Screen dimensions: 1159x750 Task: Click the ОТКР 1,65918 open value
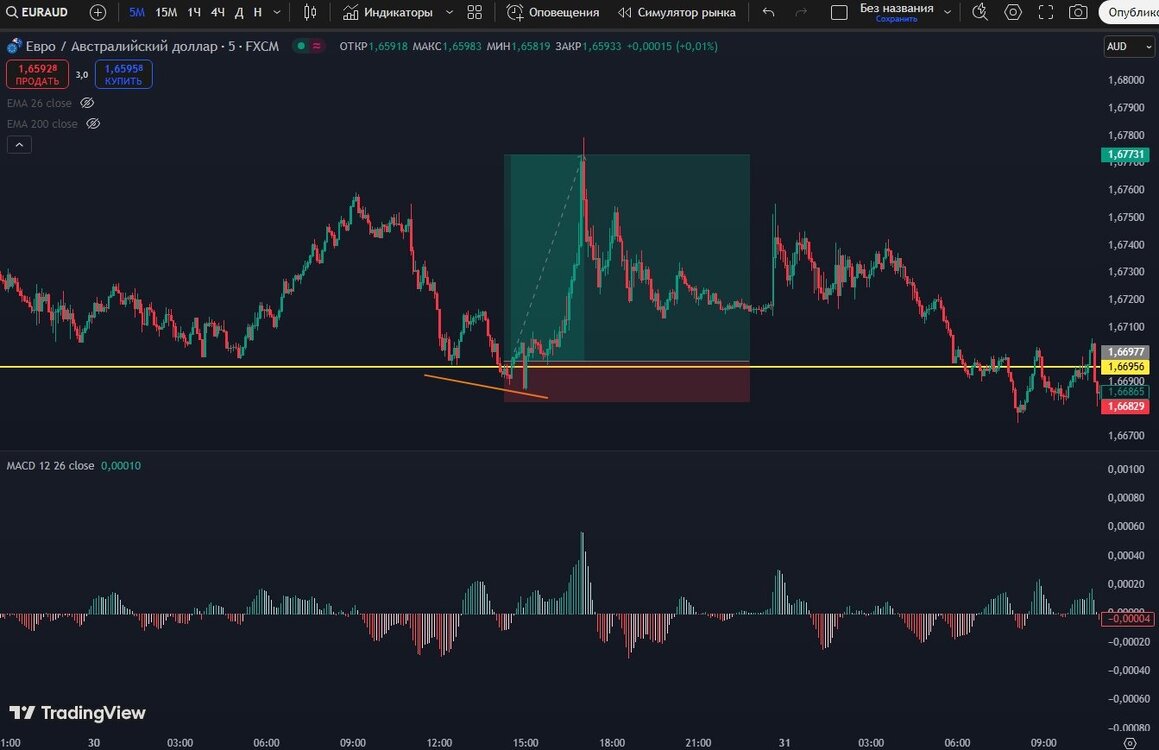click(373, 46)
